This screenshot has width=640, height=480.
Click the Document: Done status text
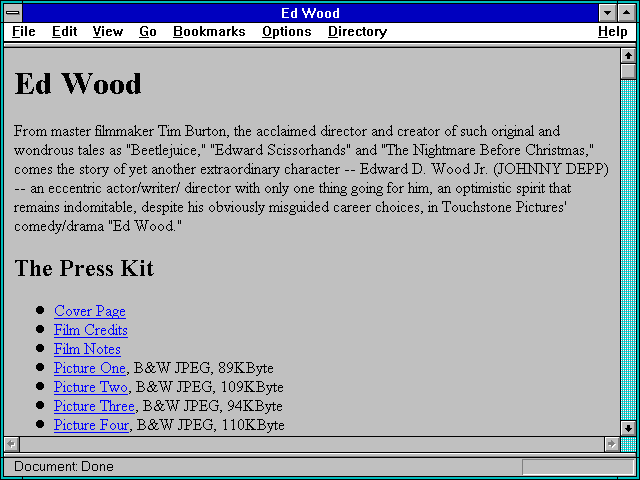[x=64, y=466]
